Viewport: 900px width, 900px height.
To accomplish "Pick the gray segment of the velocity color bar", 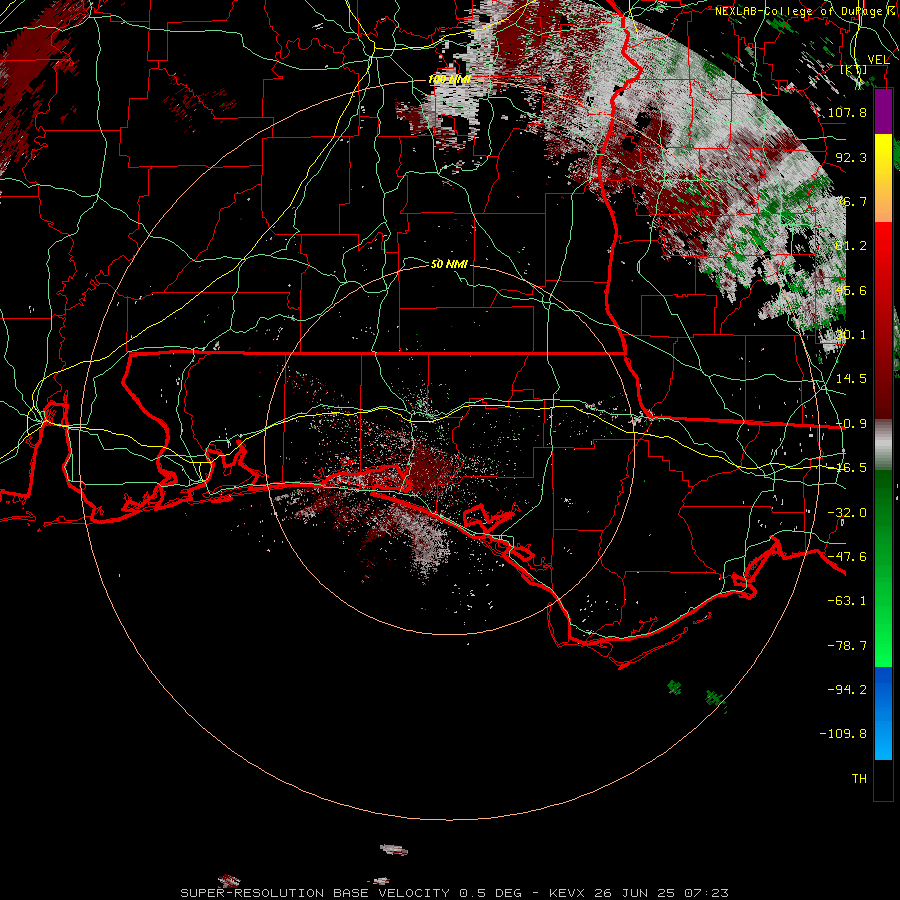I will pyautogui.click(x=883, y=445).
